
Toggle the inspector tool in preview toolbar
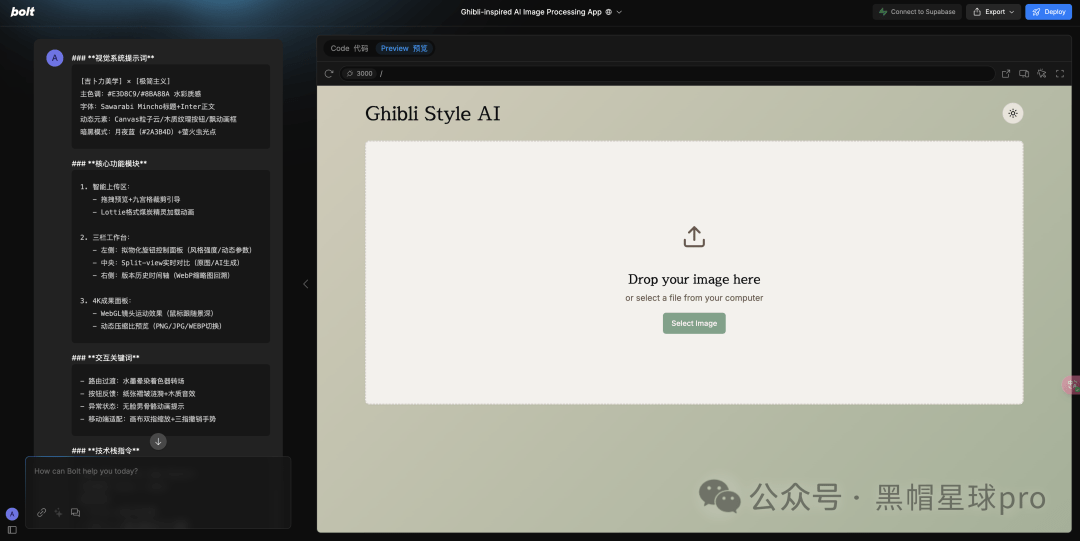point(1041,74)
